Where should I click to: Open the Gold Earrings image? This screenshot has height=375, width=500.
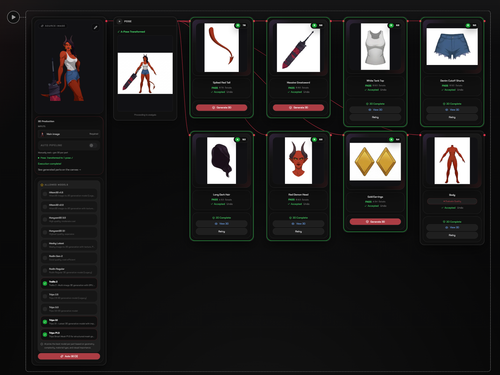pos(375,162)
